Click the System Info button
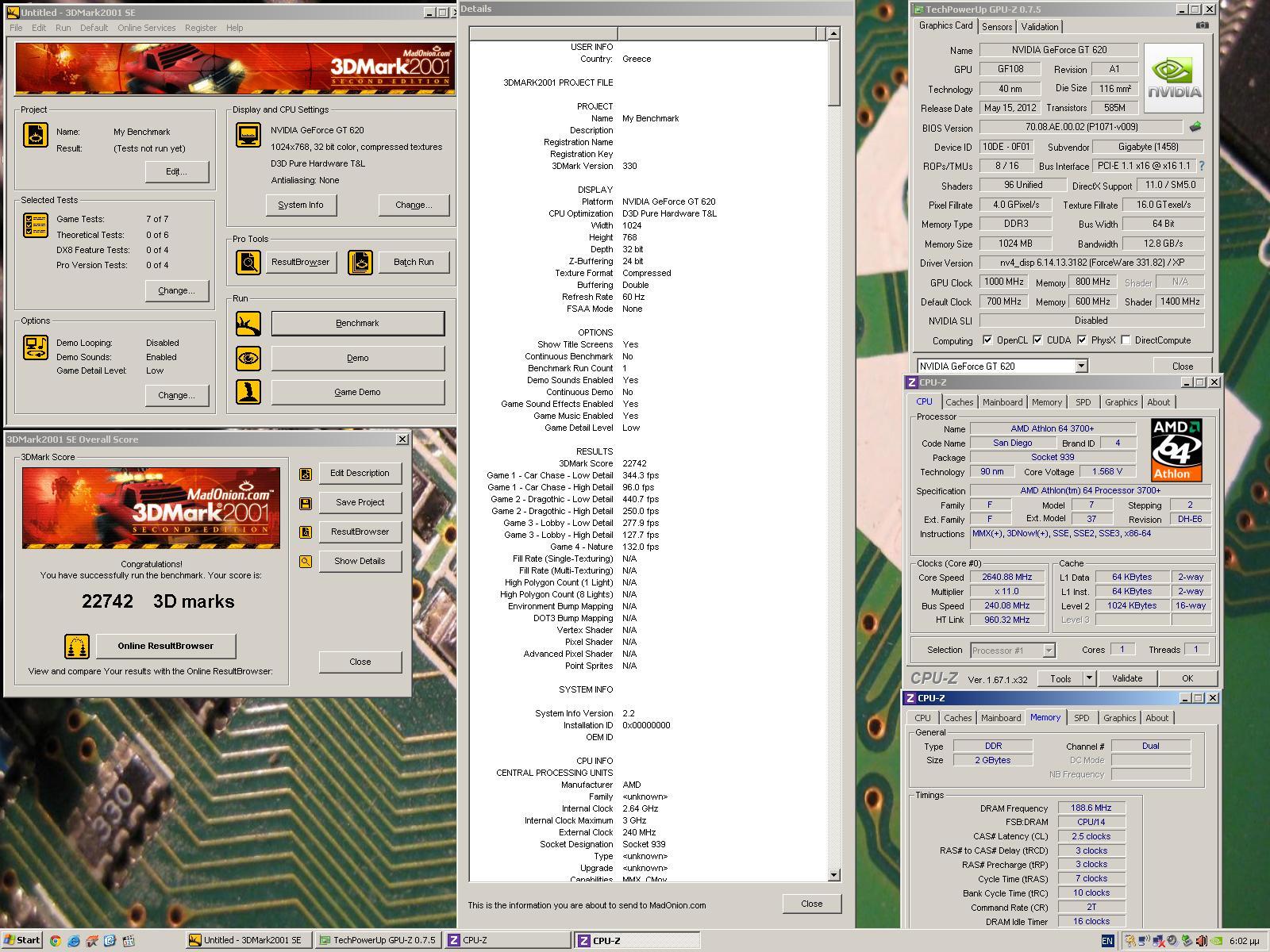Image resolution: width=1270 pixels, height=952 pixels. [301, 205]
